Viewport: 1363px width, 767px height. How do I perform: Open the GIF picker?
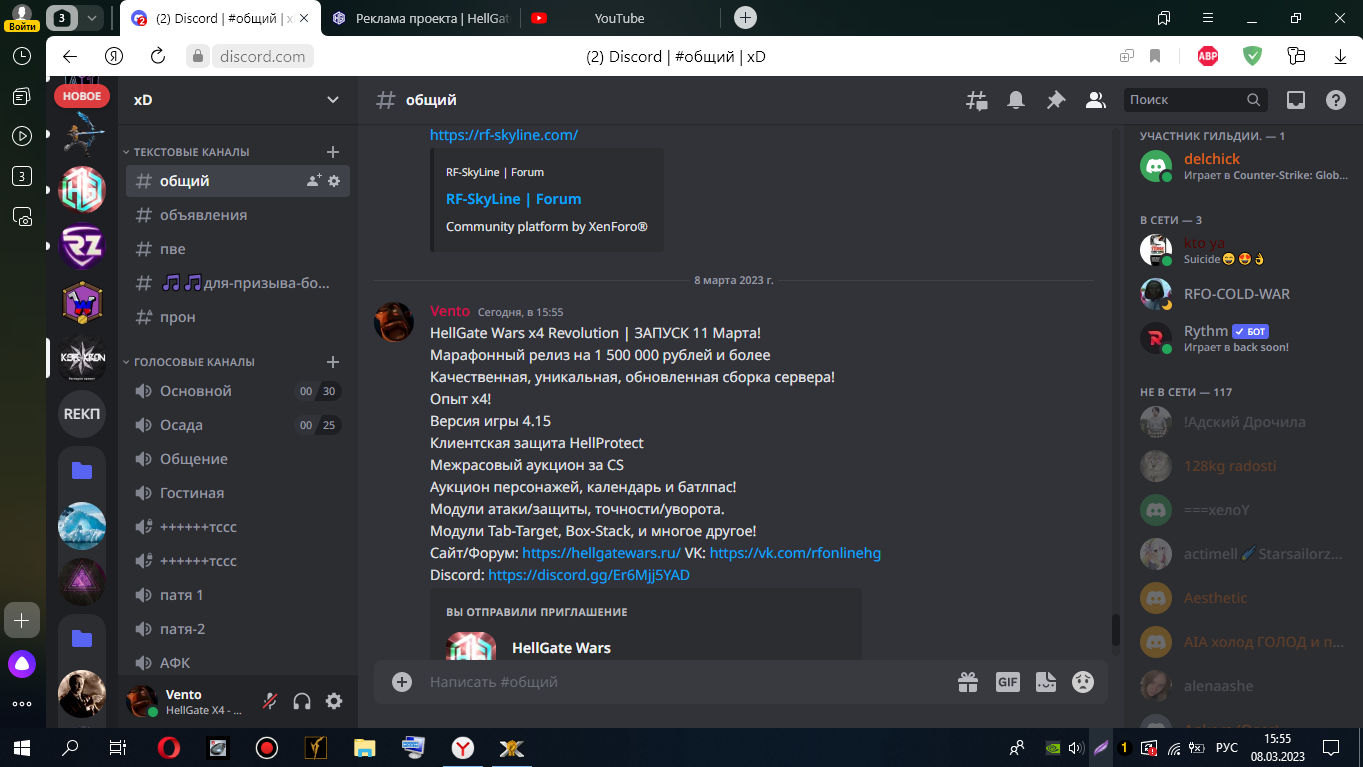(1007, 682)
